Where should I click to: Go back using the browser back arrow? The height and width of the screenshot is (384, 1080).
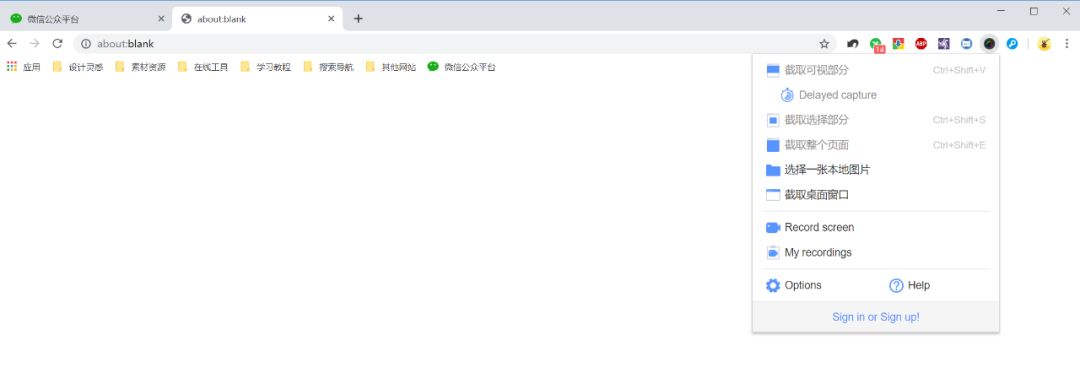(12, 43)
